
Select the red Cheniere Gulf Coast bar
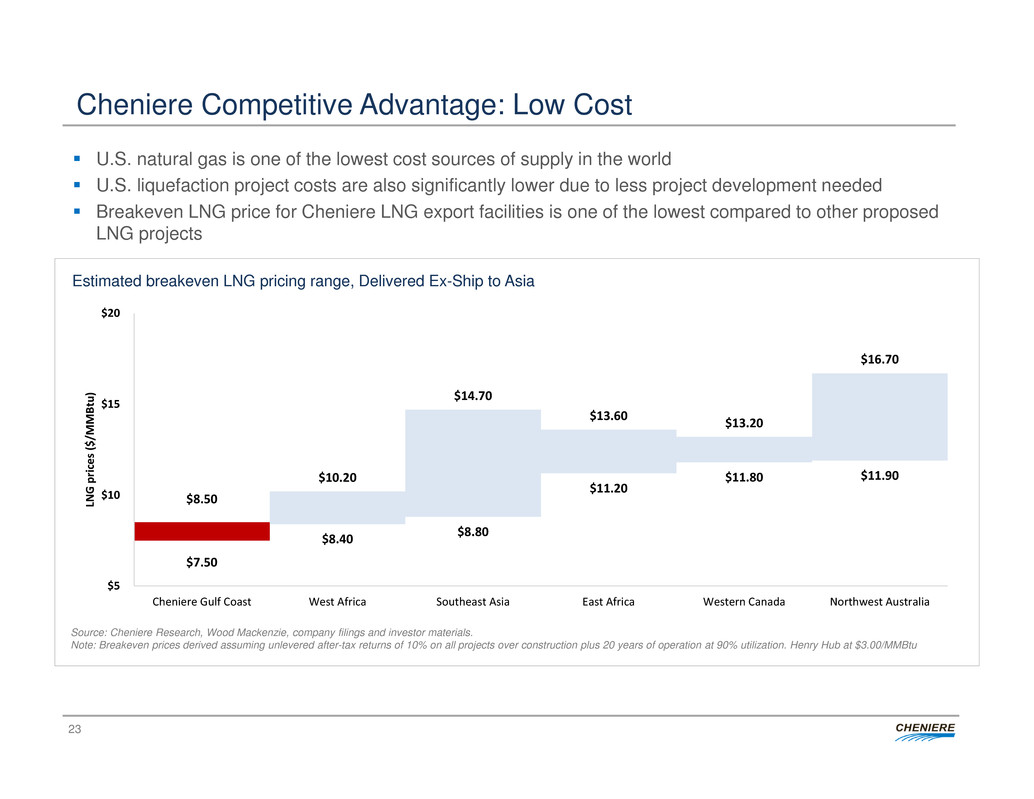click(x=202, y=531)
